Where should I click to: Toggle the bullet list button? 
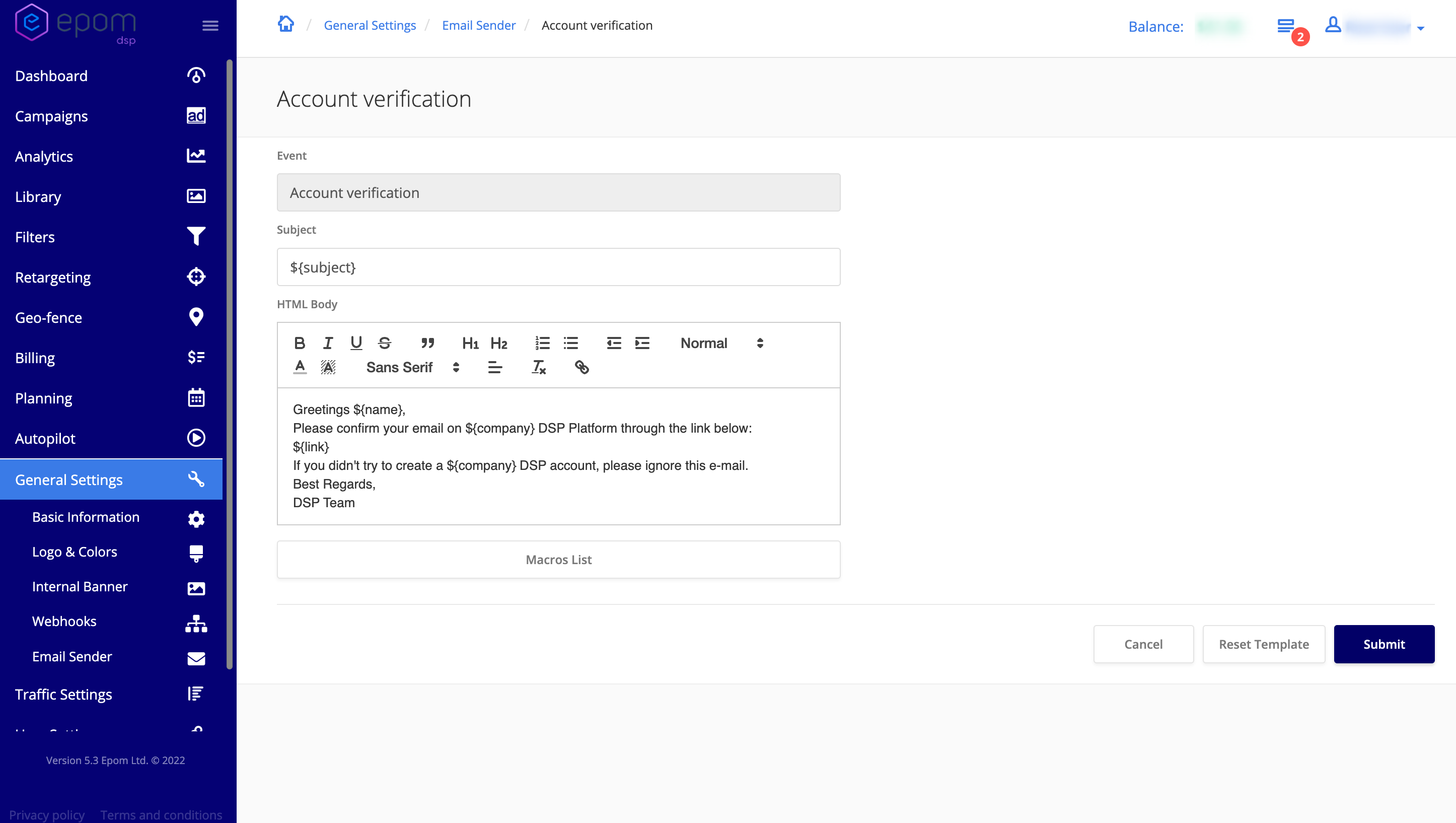[571, 343]
